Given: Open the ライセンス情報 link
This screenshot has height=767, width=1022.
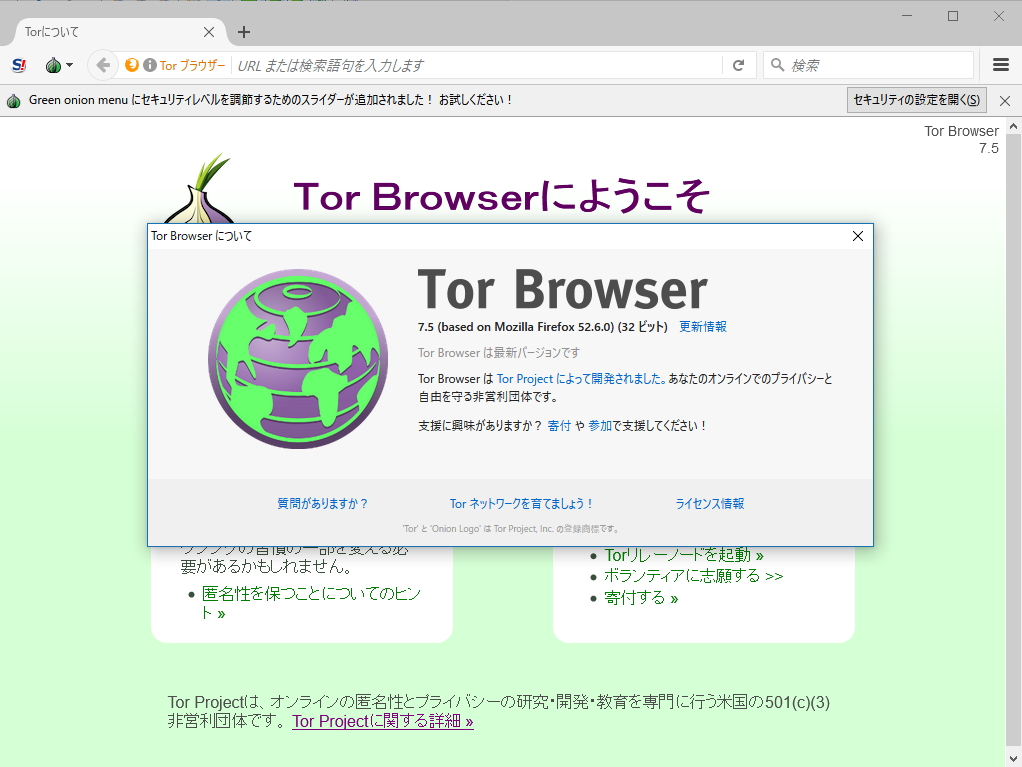Looking at the screenshot, I should [x=709, y=504].
